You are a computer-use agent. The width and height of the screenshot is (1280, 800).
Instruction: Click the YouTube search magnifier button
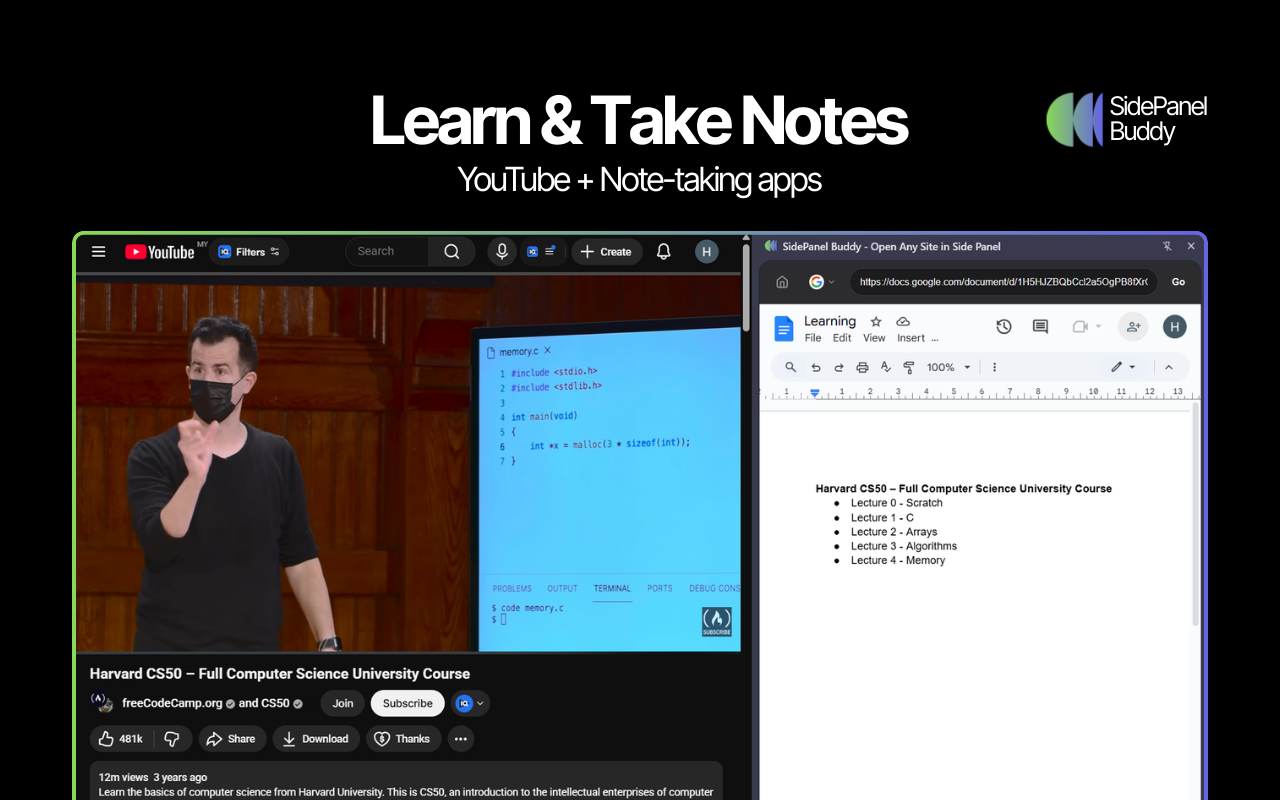point(452,252)
